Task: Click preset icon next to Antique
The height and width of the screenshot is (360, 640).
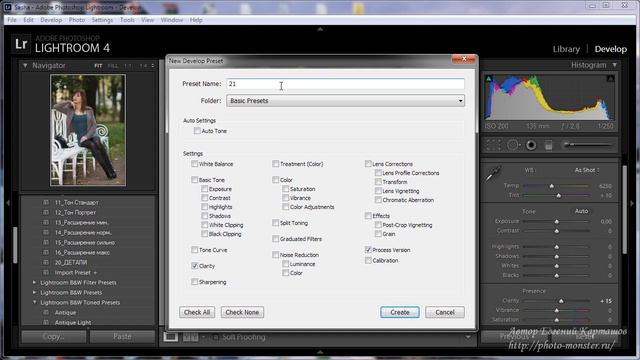Action: (46, 313)
